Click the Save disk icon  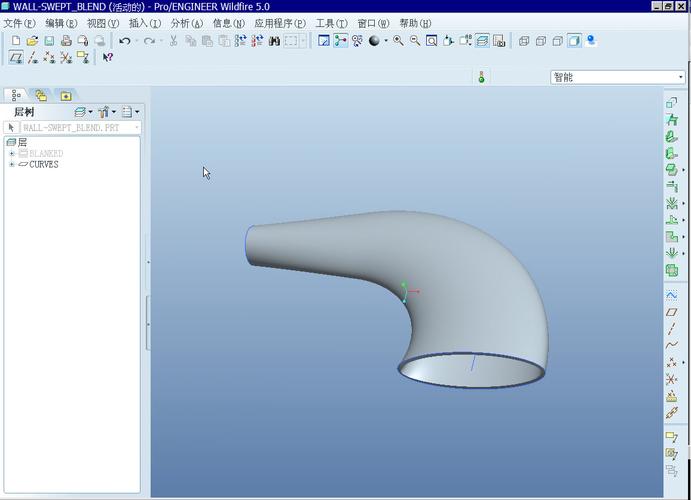48,41
